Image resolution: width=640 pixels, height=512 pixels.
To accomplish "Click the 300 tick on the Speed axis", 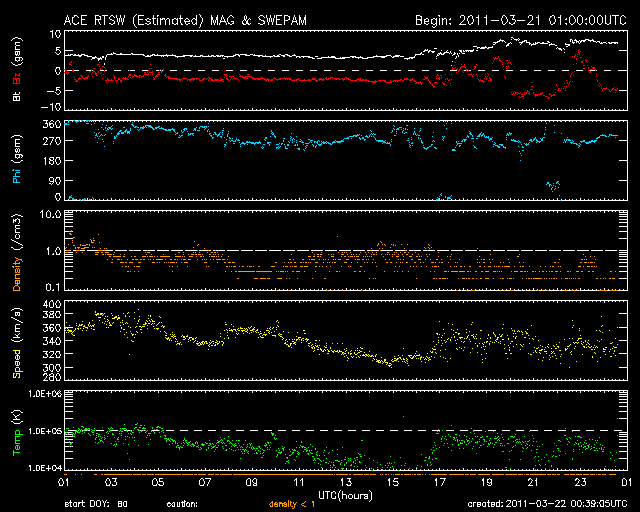I will pyautogui.click(x=52, y=367).
